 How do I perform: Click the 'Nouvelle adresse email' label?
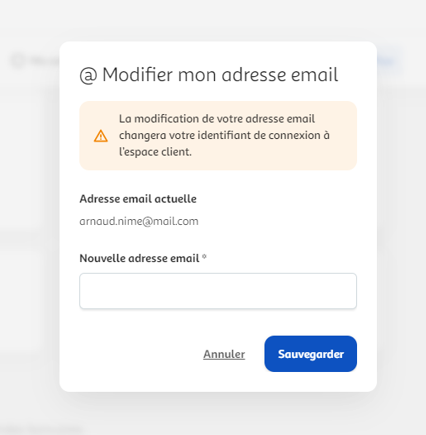point(139,258)
